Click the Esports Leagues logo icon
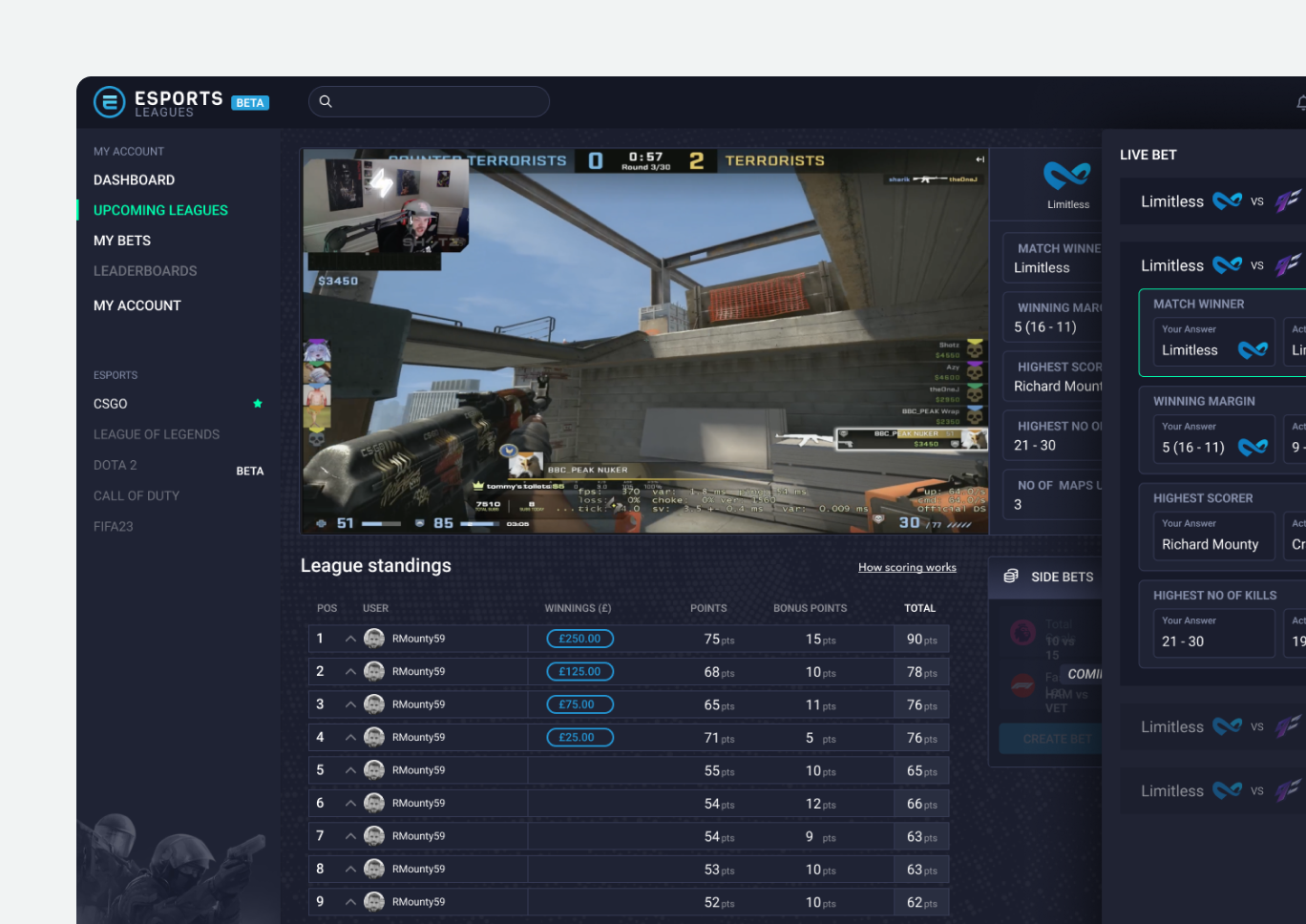 click(110, 102)
